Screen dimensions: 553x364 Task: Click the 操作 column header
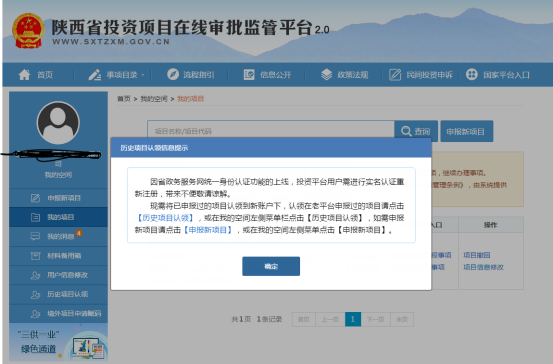[491, 225]
